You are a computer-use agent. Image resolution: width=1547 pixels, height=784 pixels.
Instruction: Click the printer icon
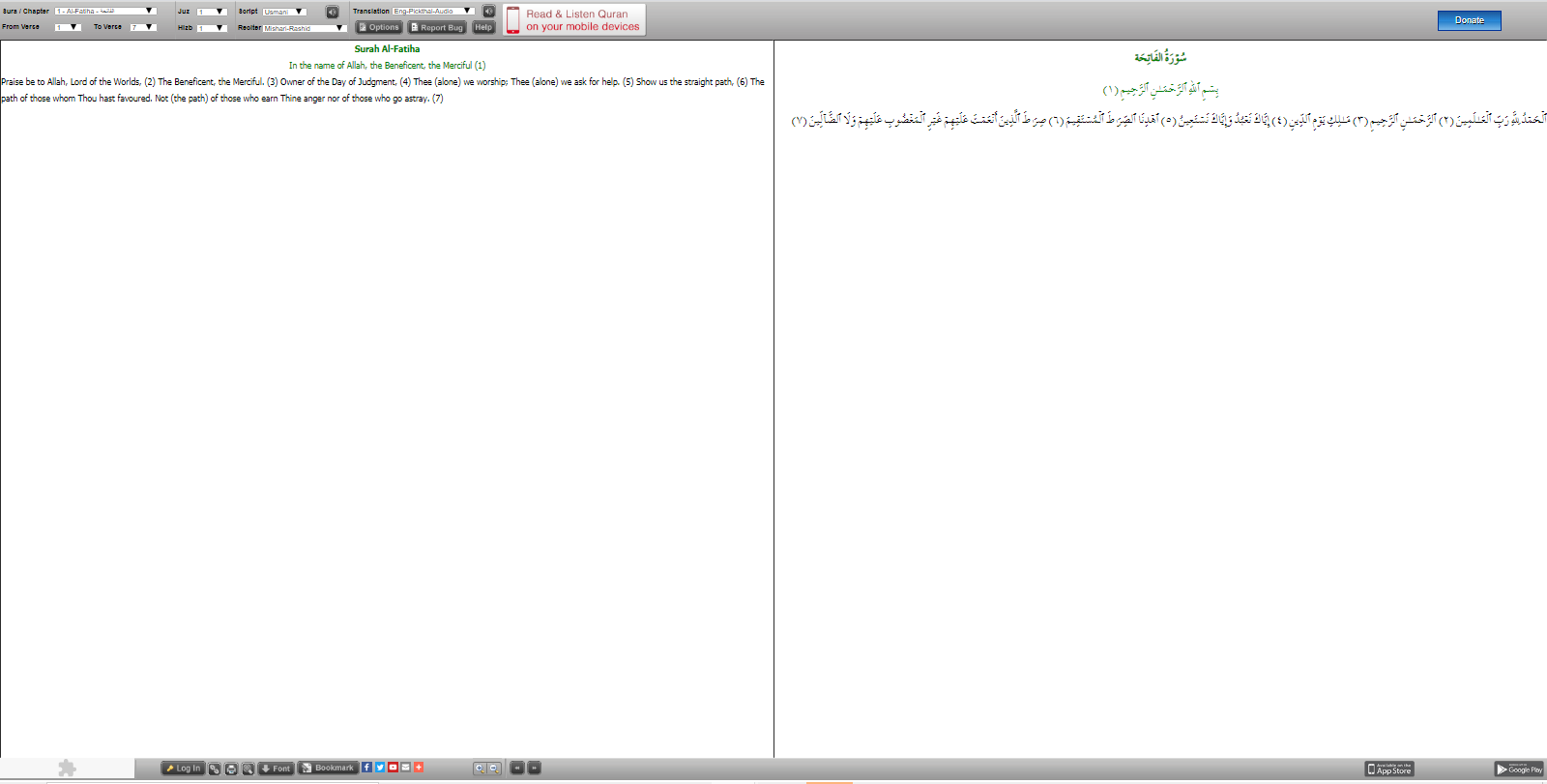point(231,769)
